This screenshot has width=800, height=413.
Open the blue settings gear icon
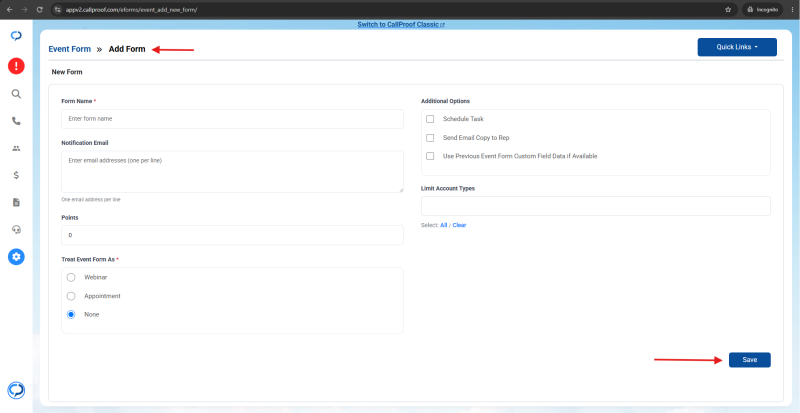point(16,257)
